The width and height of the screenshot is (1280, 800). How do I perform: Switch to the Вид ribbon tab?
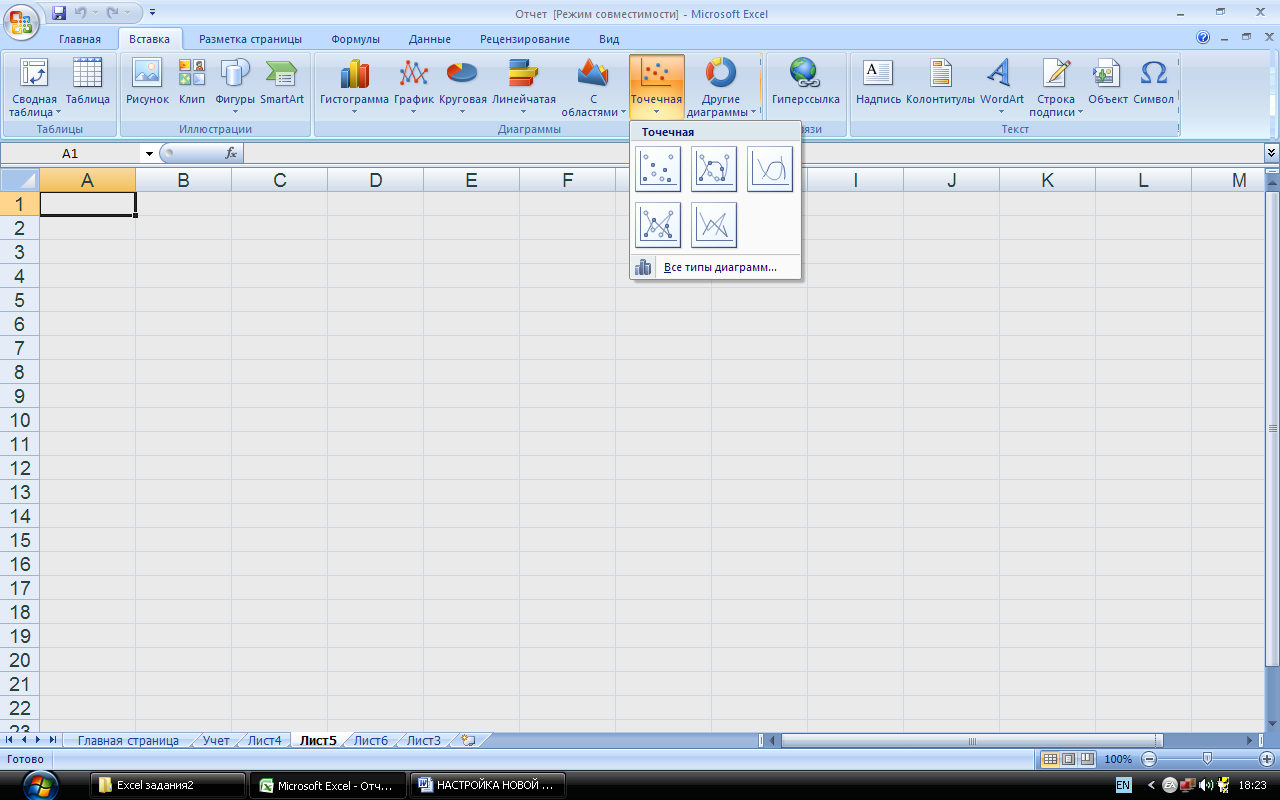[609, 39]
